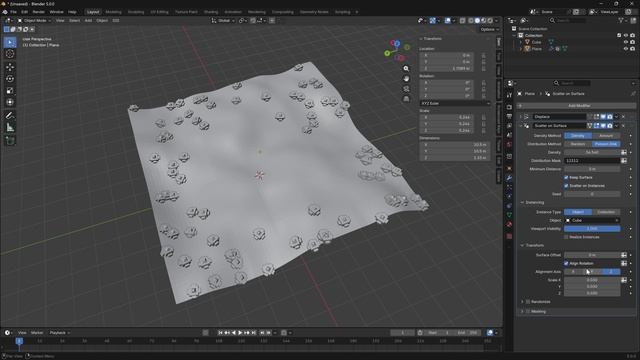The width and height of the screenshot is (640, 360).
Task: Set Density Method to Amount
Action: click(606, 136)
